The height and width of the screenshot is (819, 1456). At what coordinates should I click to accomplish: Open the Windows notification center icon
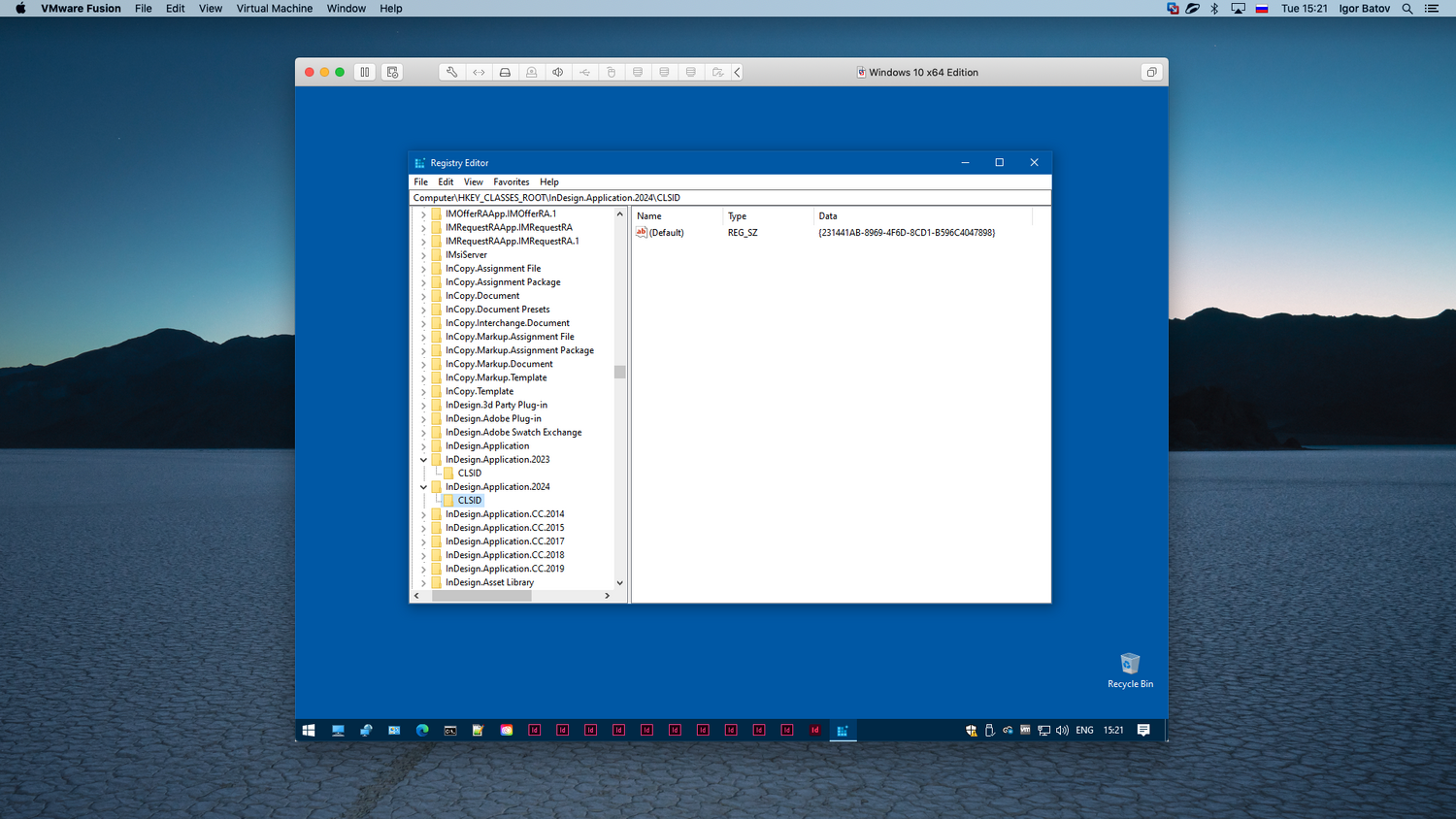(1143, 731)
